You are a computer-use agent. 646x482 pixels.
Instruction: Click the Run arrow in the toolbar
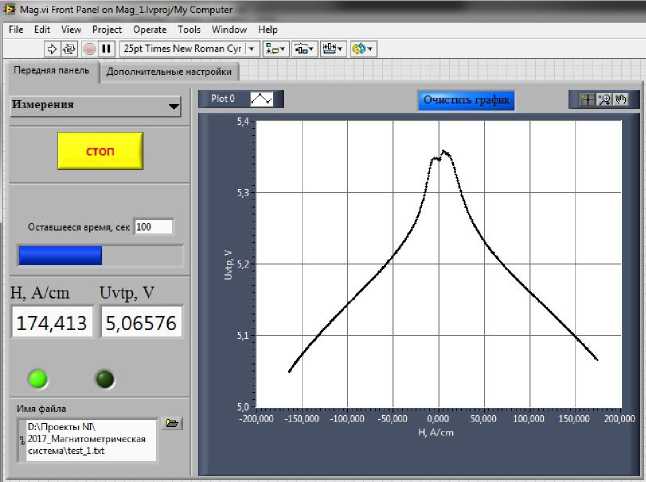53,48
